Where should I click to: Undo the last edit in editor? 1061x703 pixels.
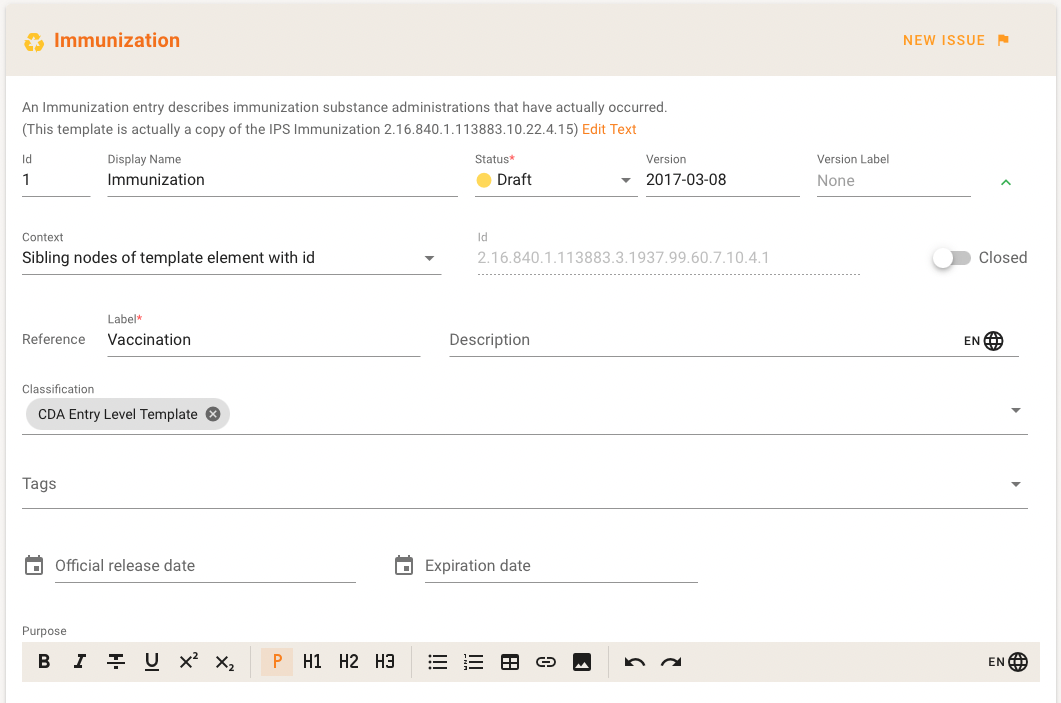635,662
